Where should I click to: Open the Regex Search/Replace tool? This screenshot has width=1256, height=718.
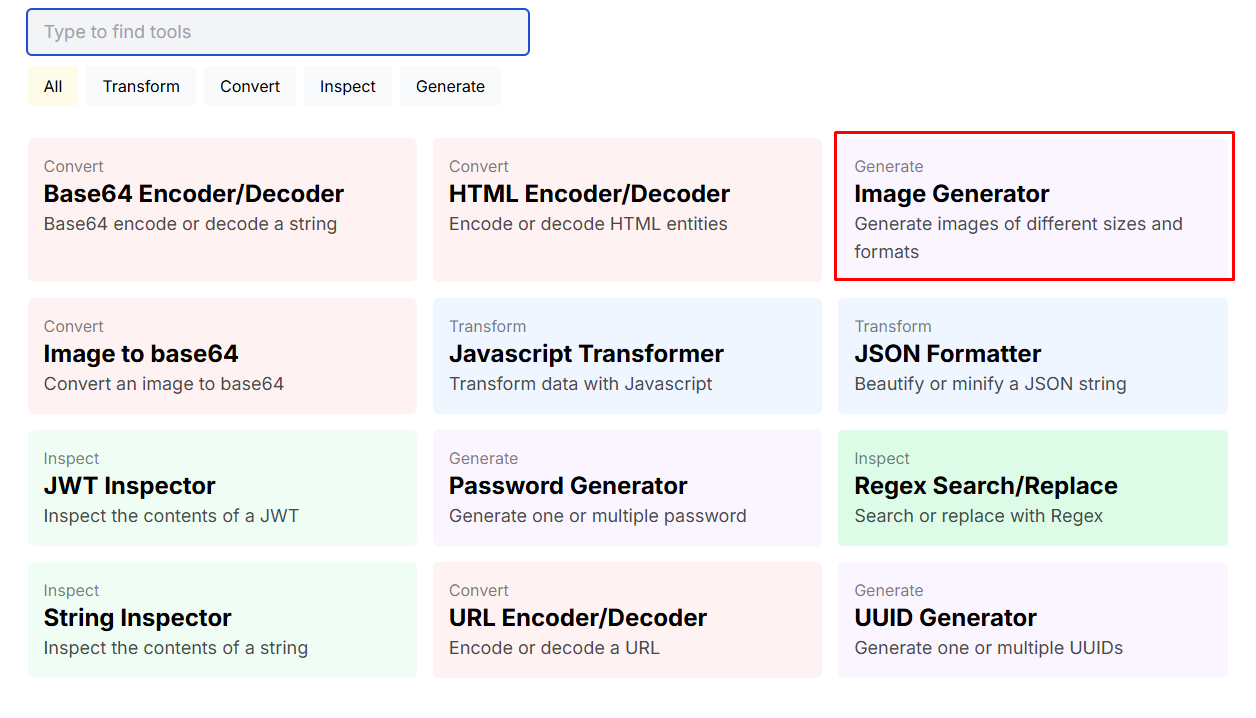[x=1034, y=488]
